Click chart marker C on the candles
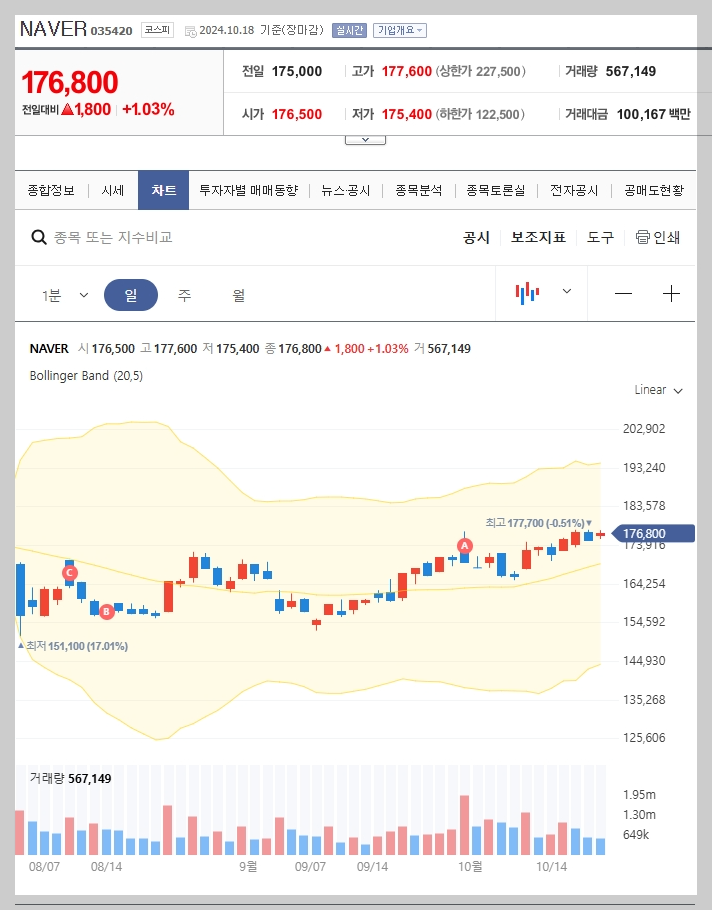Viewport: 712px width, 910px height. click(69, 573)
